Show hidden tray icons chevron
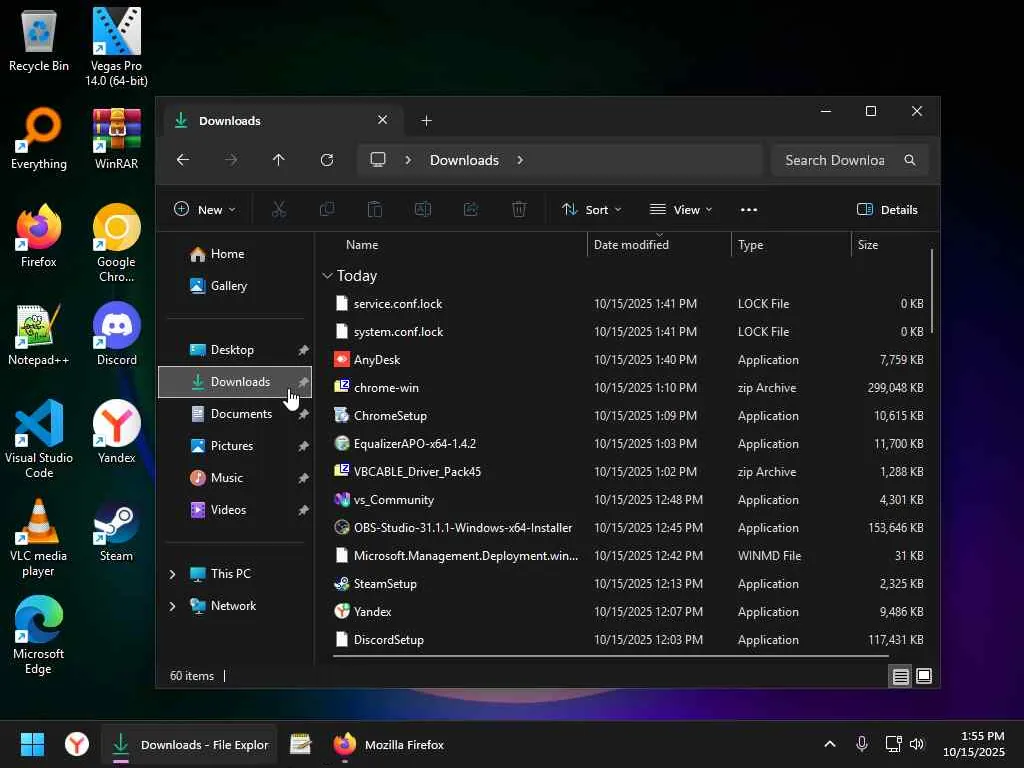Screen dimensions: 1024x768 coord(829,744)
